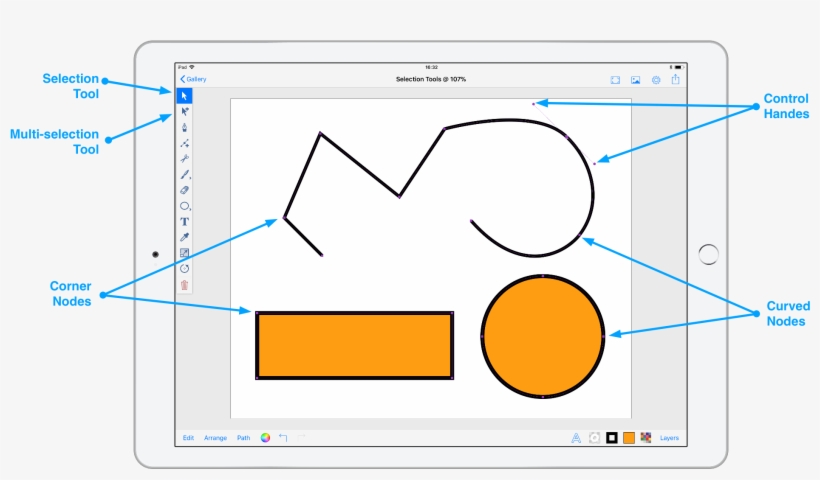Select the Eraser tool
This screenshot has width=820, height=480.
tap(185, 190)
